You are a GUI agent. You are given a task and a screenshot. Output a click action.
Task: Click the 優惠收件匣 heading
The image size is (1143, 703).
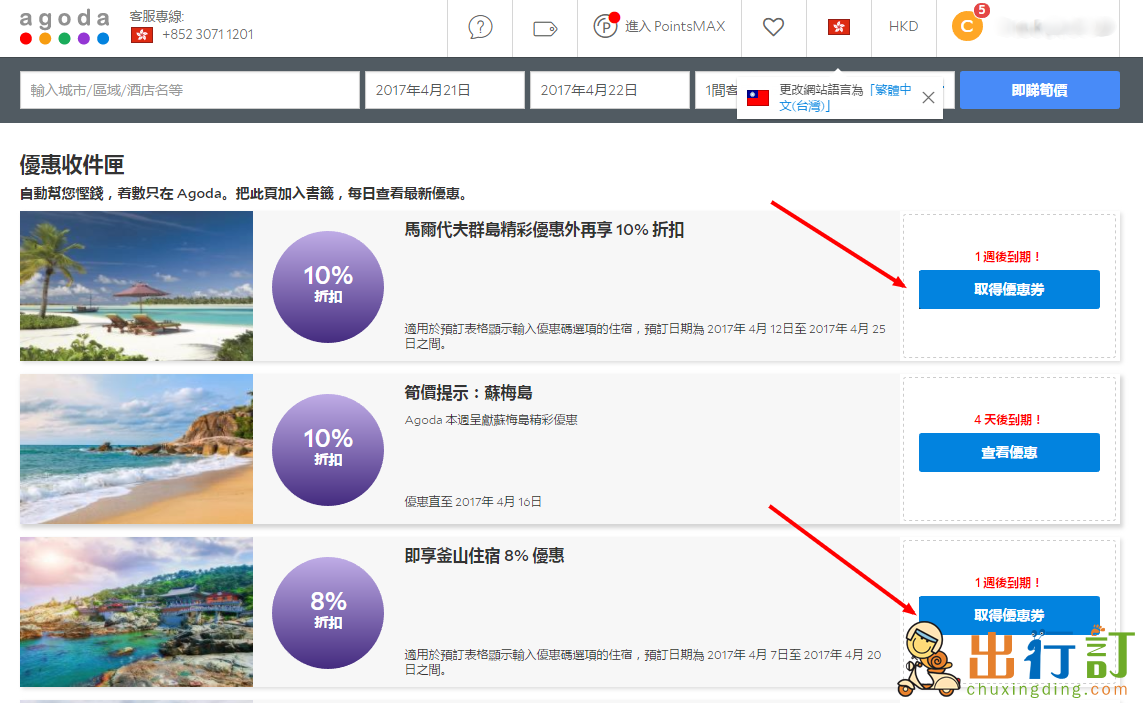click(71, 165)
